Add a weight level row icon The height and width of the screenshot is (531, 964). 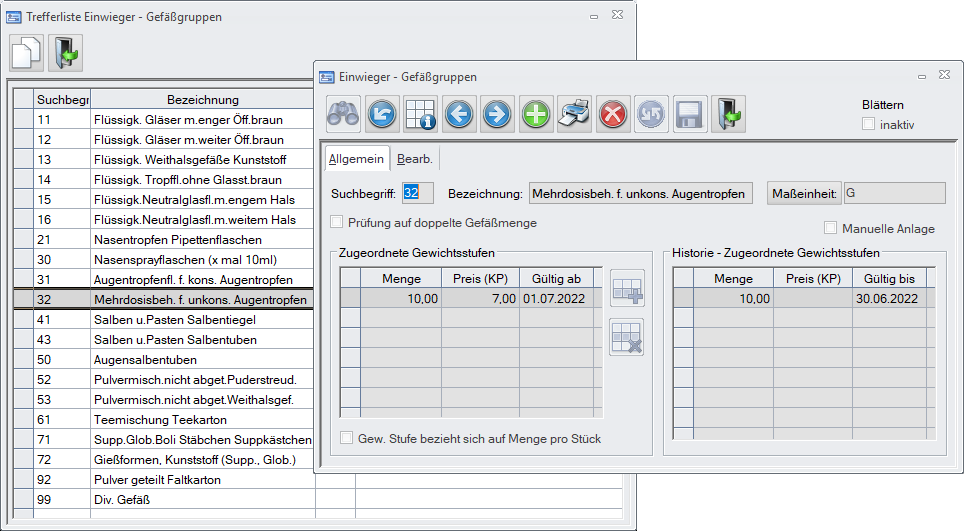point(627,287)
